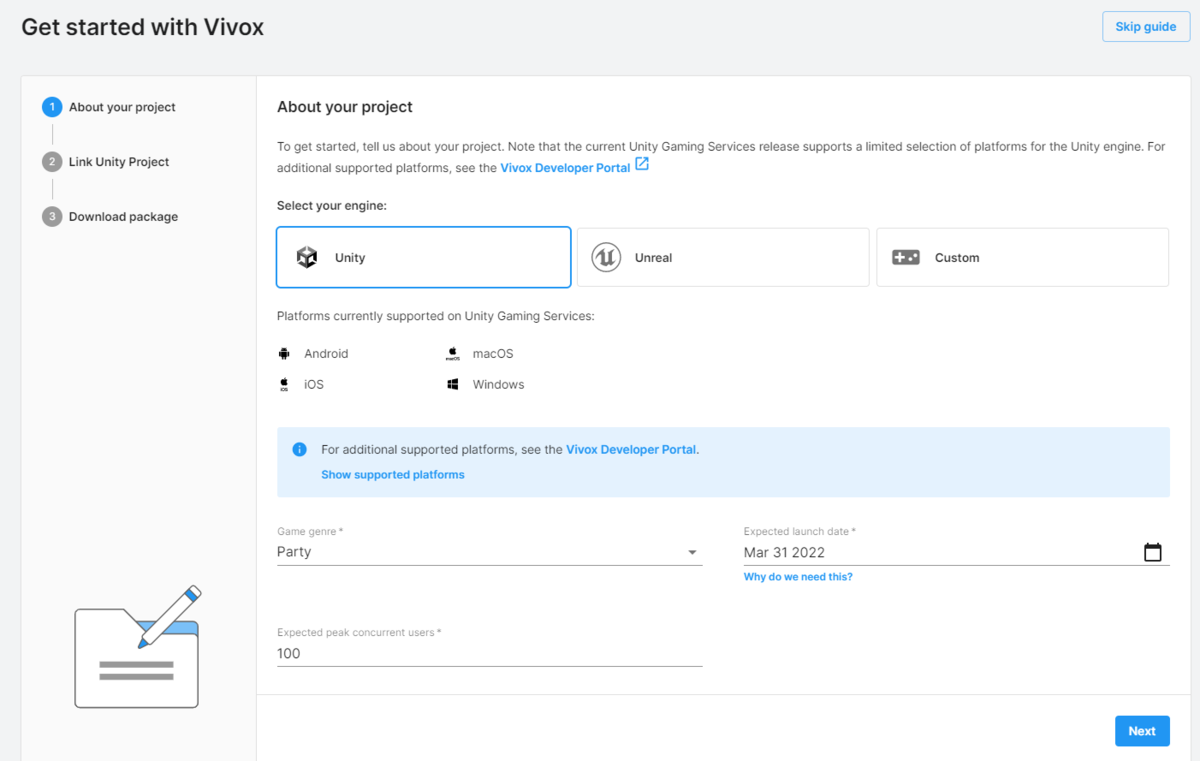This screenshot has width=1200, height=761.
Task: Click the Unreal Engine logo icon
Action: coord(606,257)
